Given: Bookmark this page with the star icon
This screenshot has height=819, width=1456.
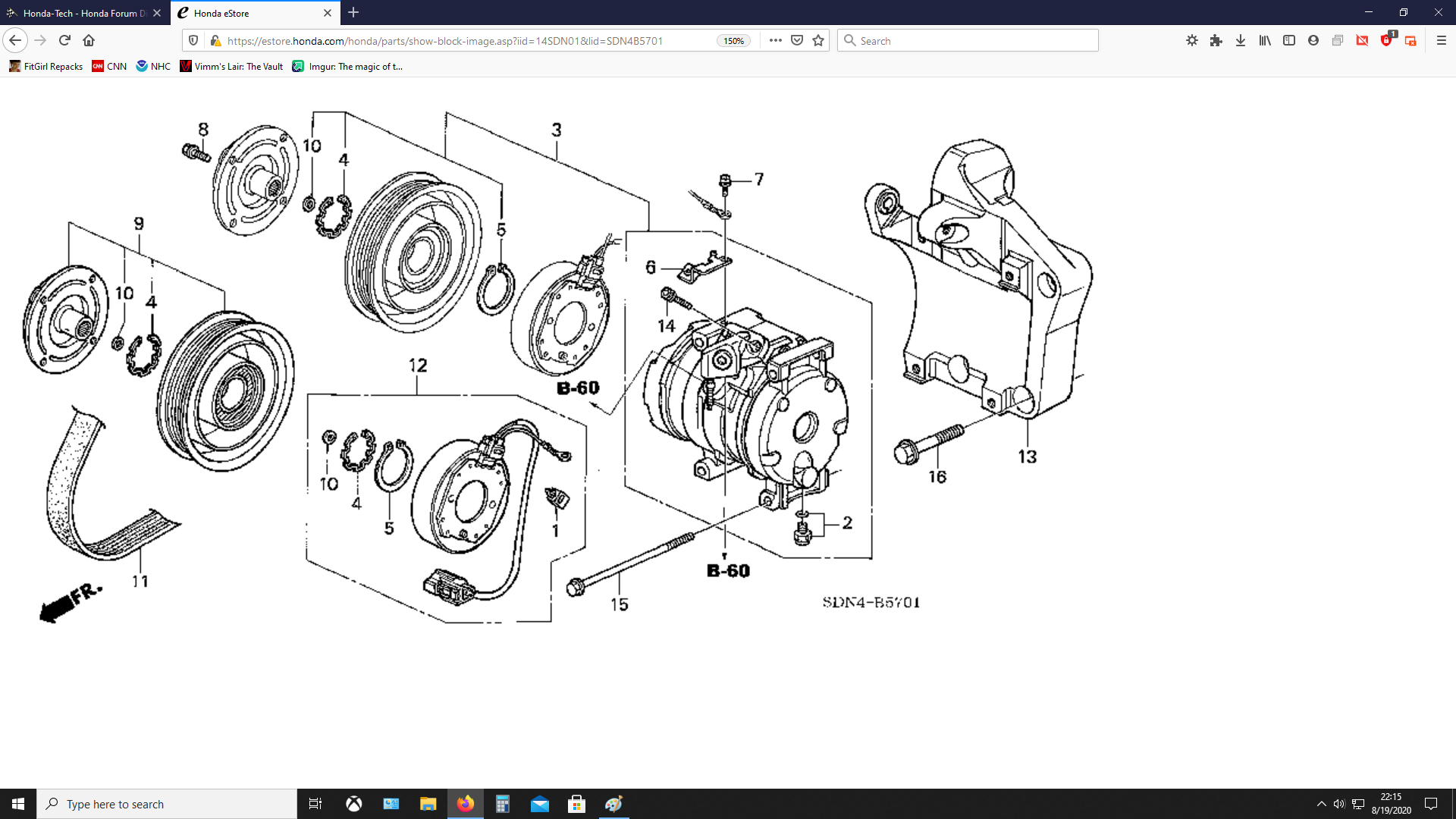Looking at the screenshot, I should coord(818,40).
